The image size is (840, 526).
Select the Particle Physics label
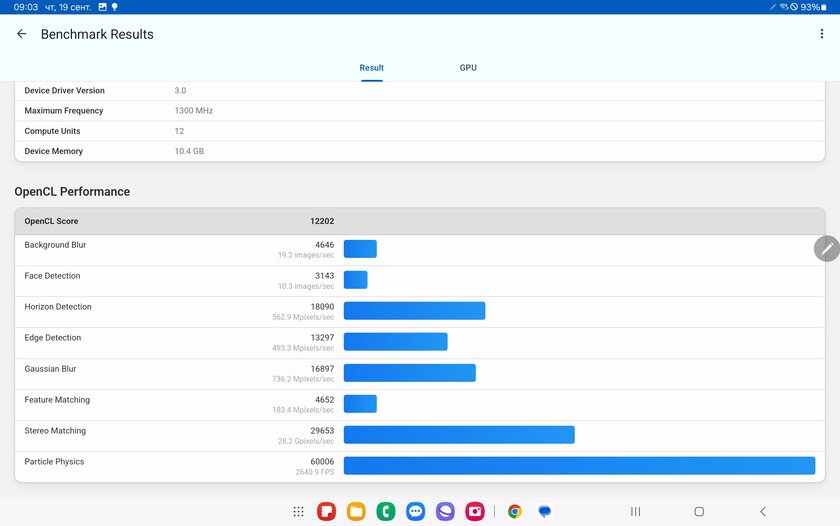(54, 462)
